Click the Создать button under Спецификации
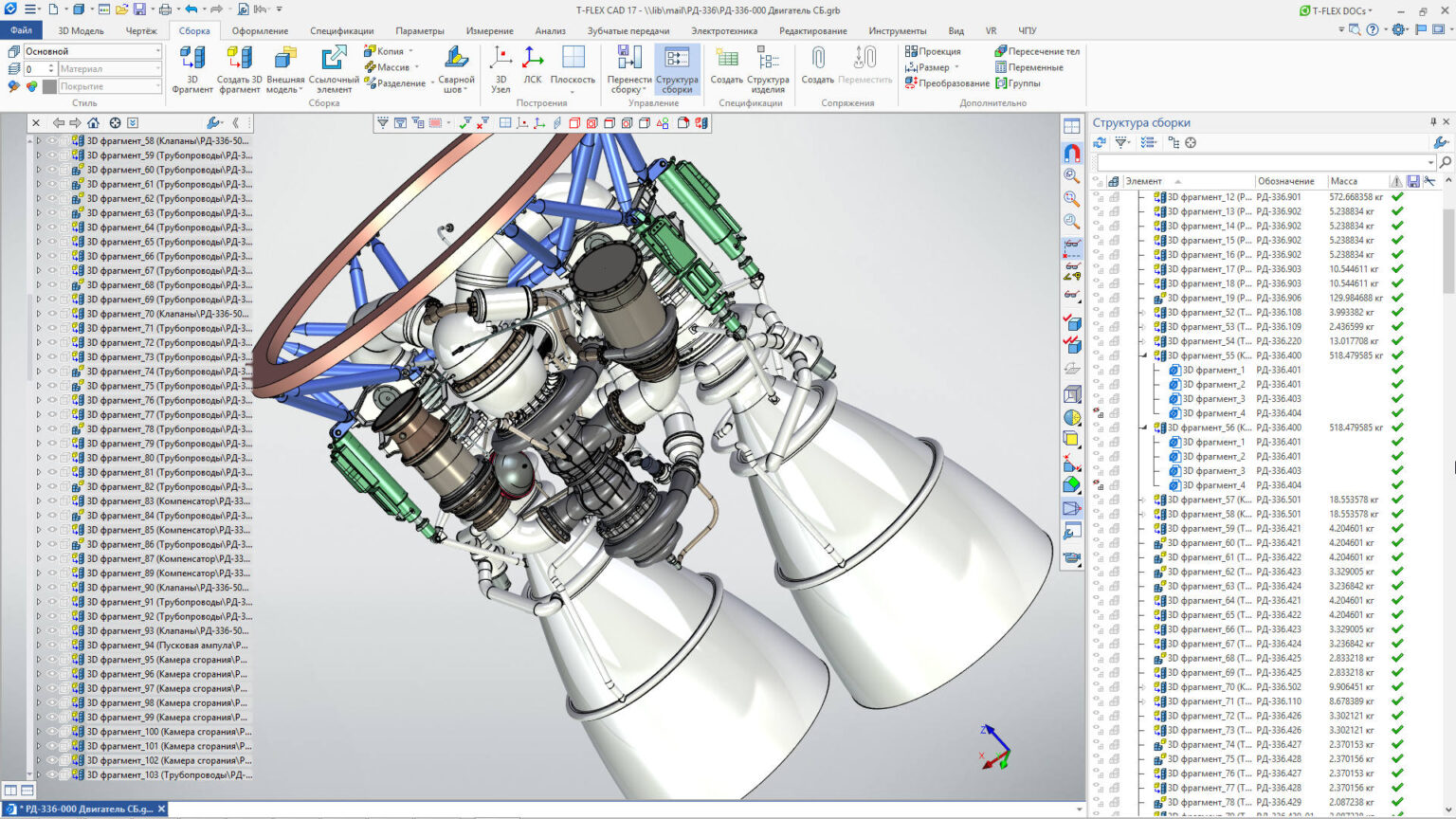The width and height of the screenshot is (1456, 819). (727, 68)
